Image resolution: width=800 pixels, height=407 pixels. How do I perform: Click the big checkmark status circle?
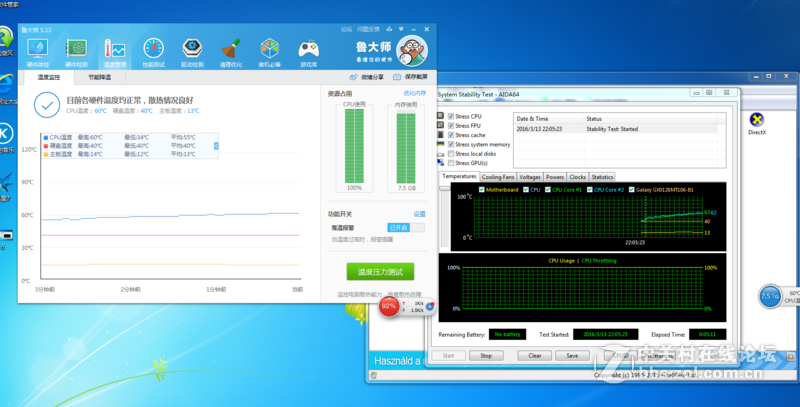(x=47, y=105)
